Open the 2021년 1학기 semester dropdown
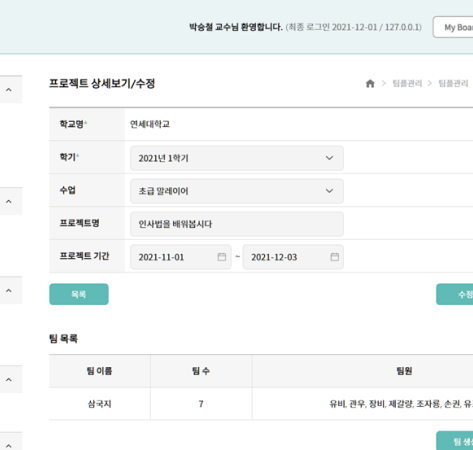Viewport: 473px width, 450px height. coord(237,158)
